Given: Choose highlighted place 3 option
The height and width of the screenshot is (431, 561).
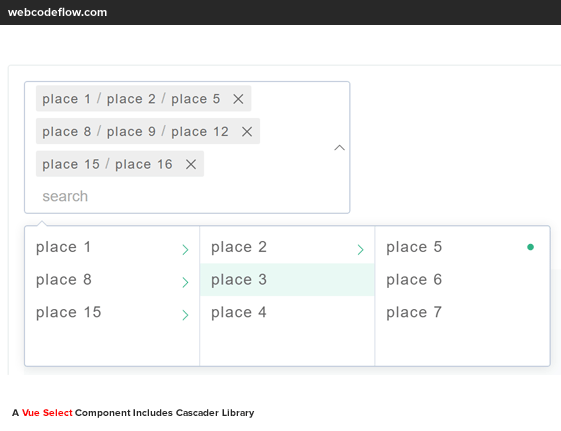Looking at the screenshot, I should [x=287, y=280].
